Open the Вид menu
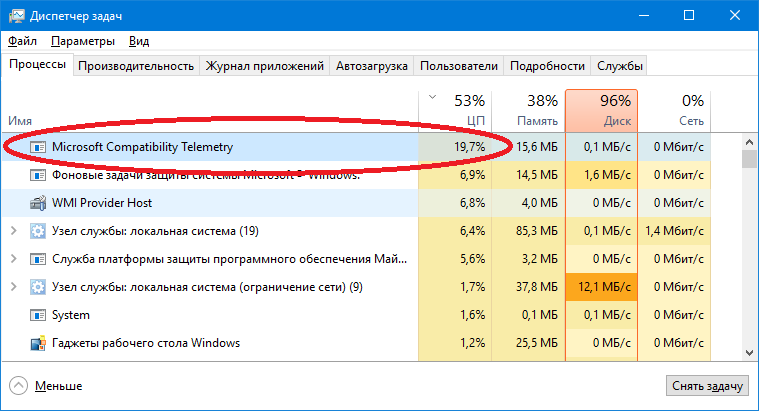This screenshot has width=759, height=411. pos(139,41)
